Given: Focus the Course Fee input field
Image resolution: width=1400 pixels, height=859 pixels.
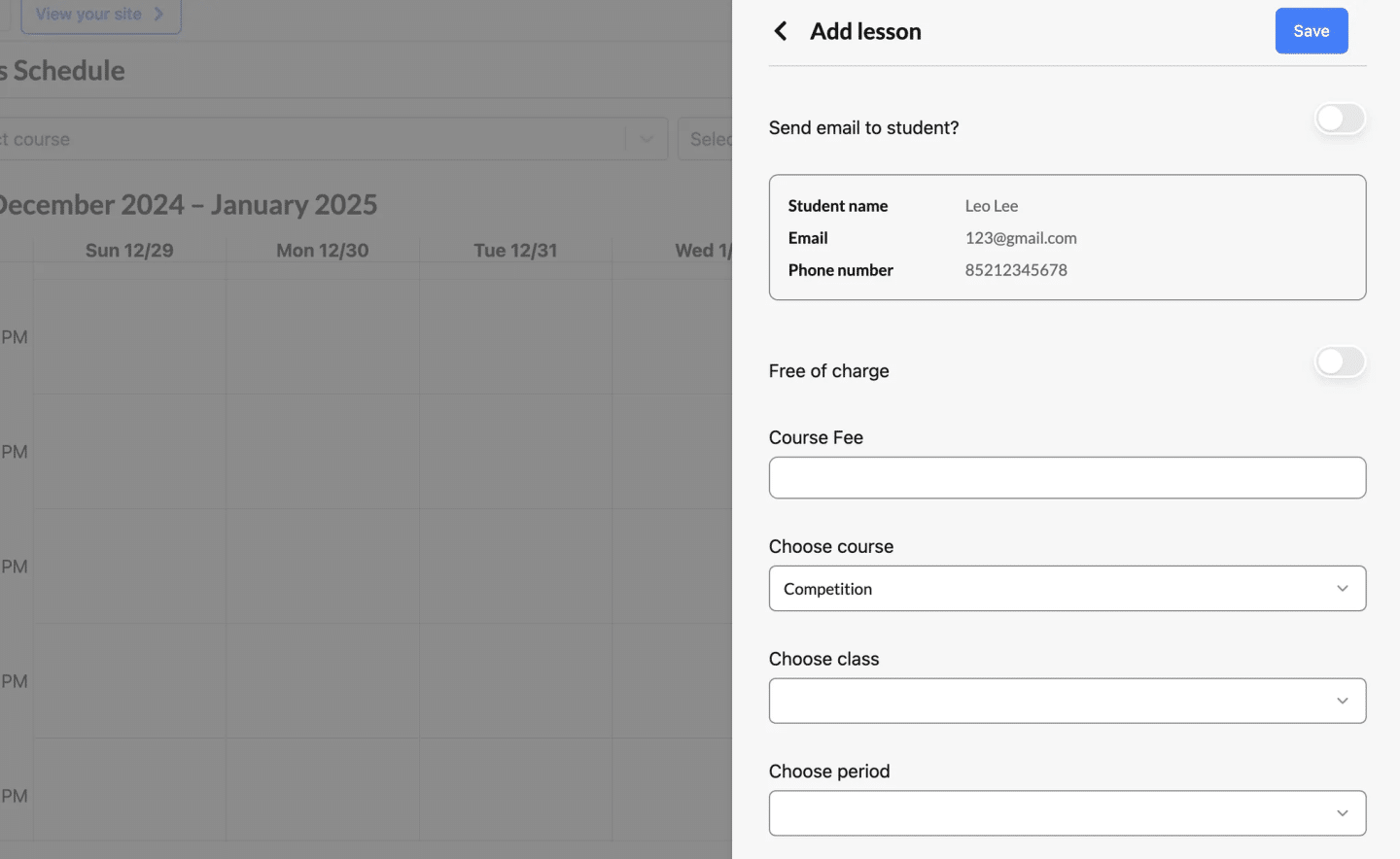Looking at the screenshot, I should 1067,478.
